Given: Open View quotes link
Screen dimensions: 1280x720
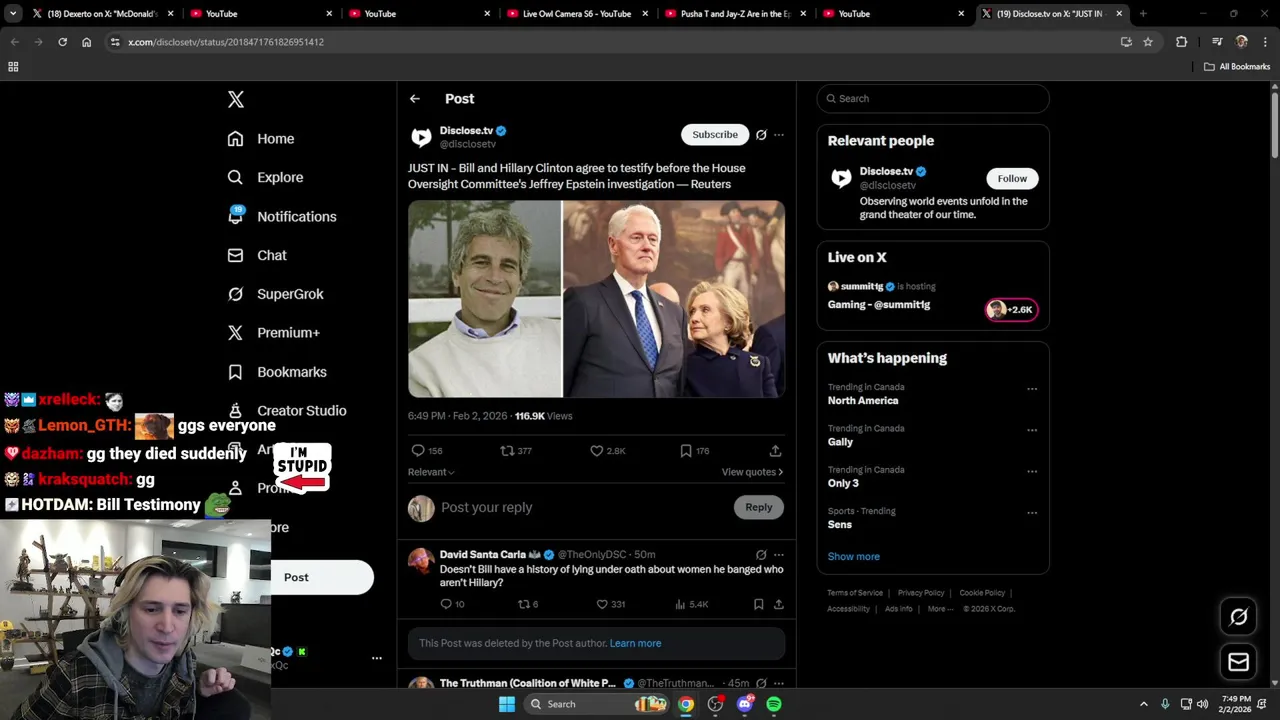Looking at the screenshot, I should click(x=752, y=472).
